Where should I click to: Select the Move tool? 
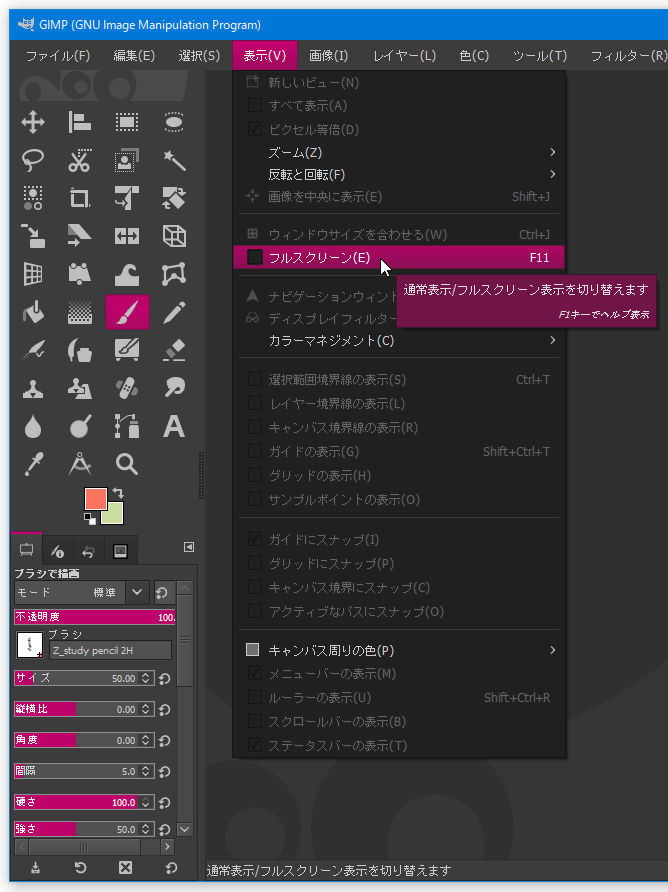click(33, 122)
